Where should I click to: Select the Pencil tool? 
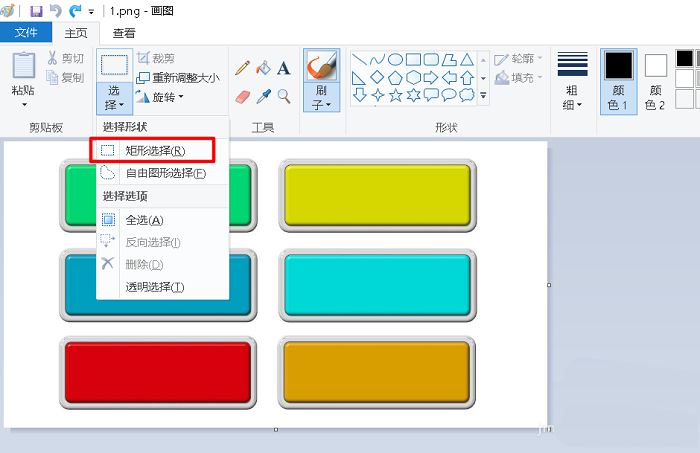coord(242,68)
